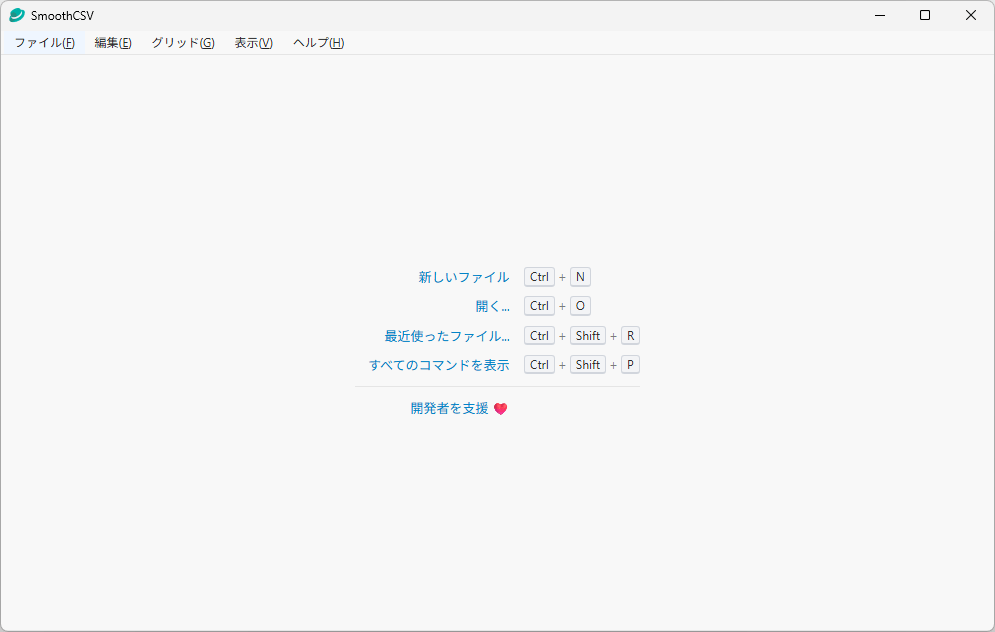Open the ファイル(F) menu
Screen dimensions: 995x632
pyautogui.click(x=44, y=43)
